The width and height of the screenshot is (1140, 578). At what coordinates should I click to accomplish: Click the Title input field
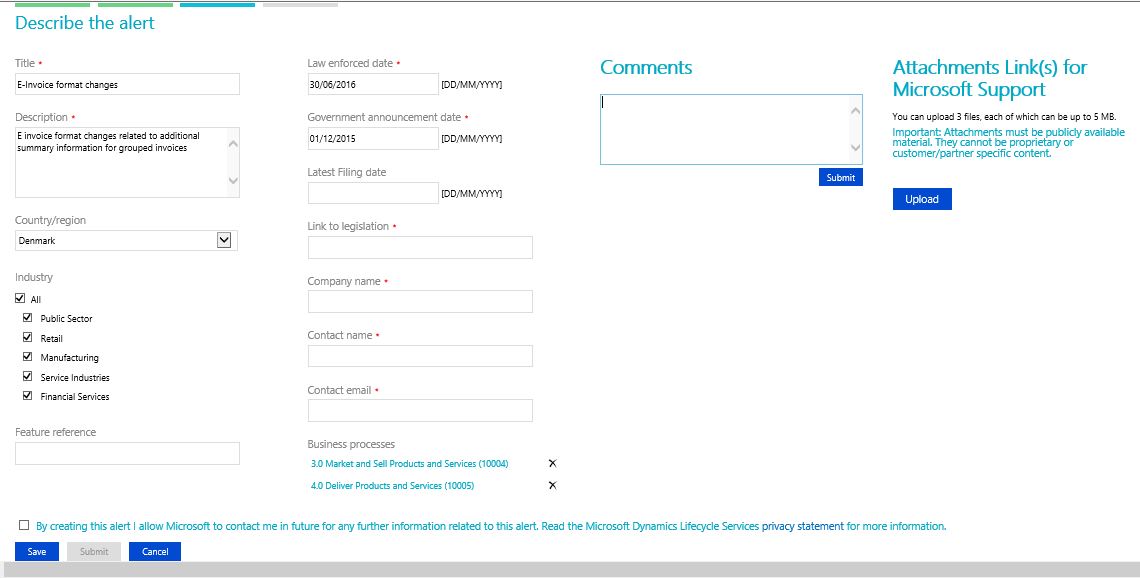127,84
